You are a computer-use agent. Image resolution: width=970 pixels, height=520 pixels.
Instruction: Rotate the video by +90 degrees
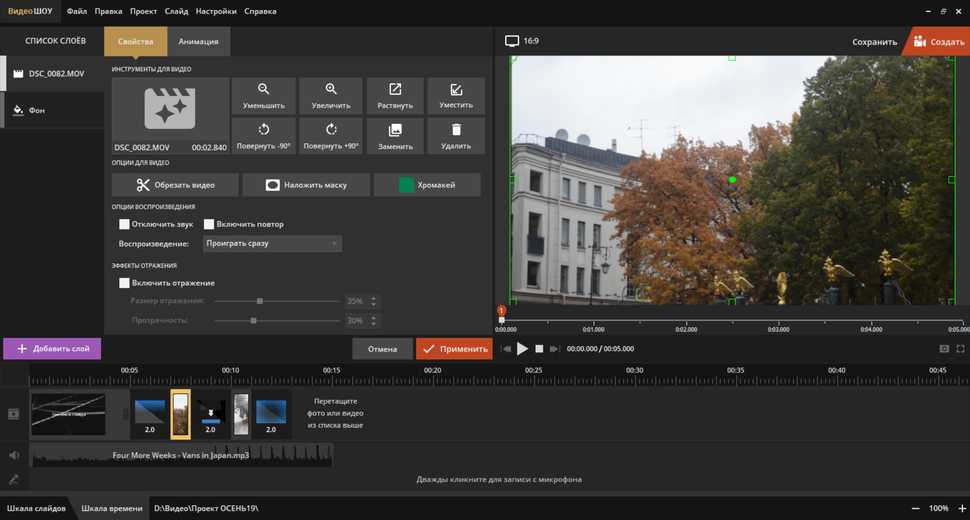[x=331, y=137]
